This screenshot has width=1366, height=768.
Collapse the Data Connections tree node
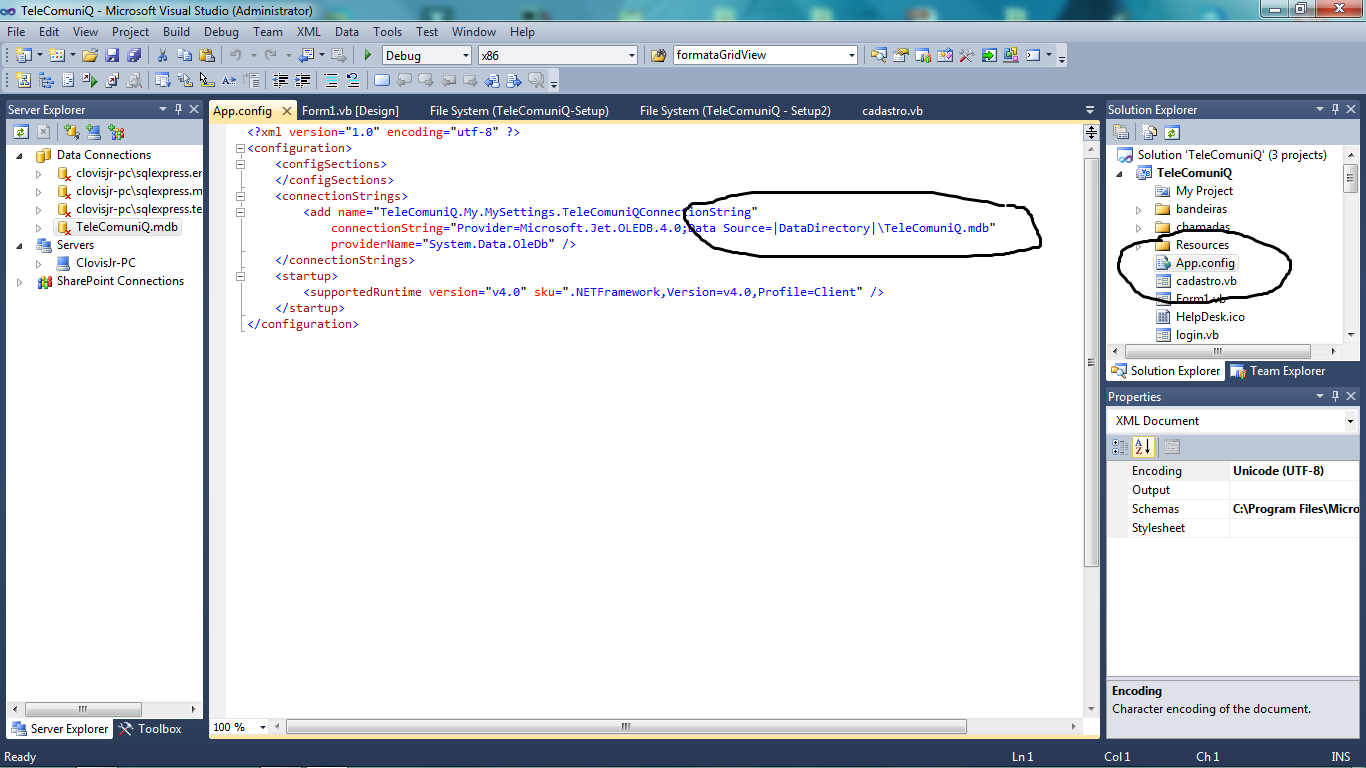tap(20, 155)
